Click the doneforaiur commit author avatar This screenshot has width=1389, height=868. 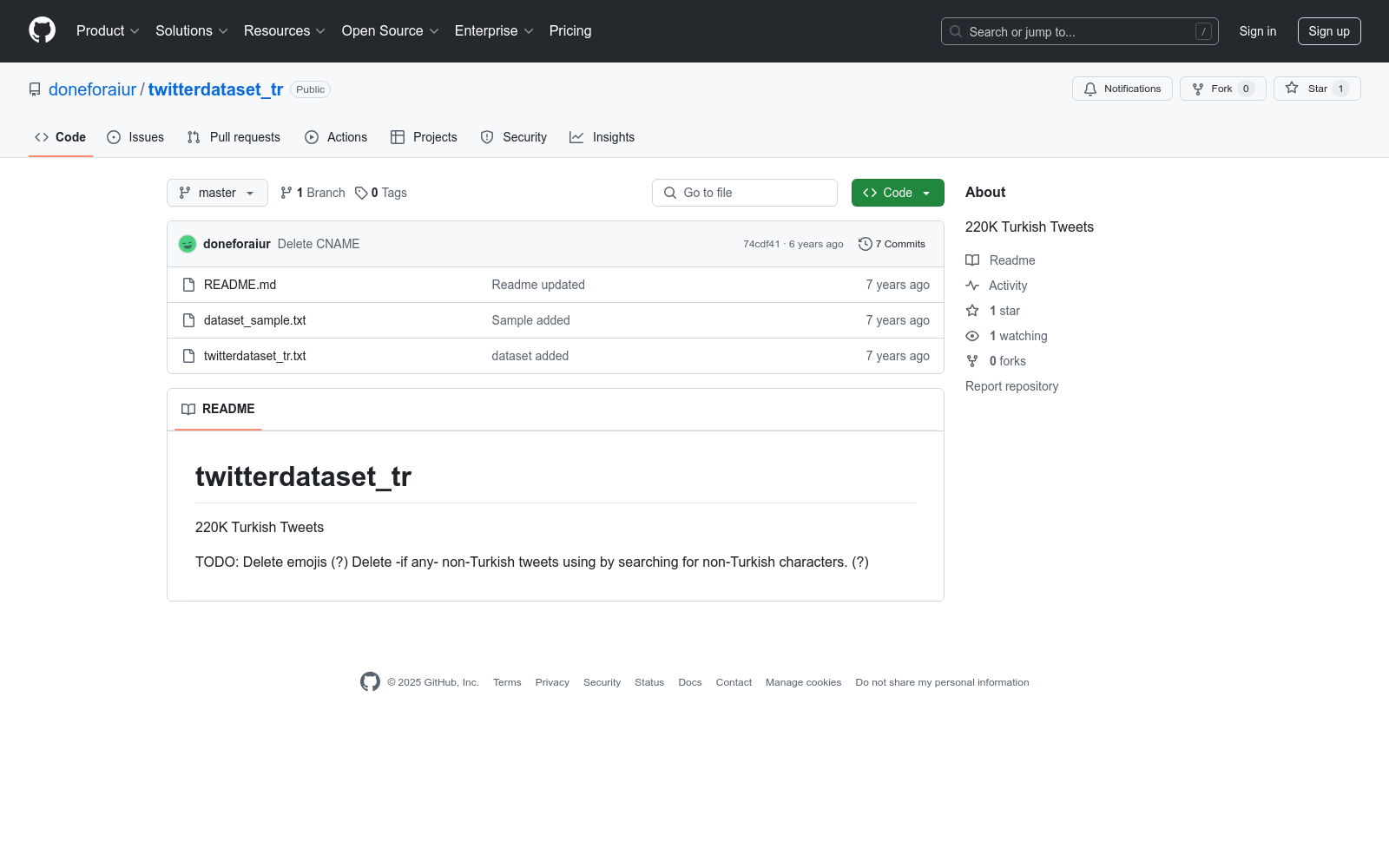(x=188, y=244)
